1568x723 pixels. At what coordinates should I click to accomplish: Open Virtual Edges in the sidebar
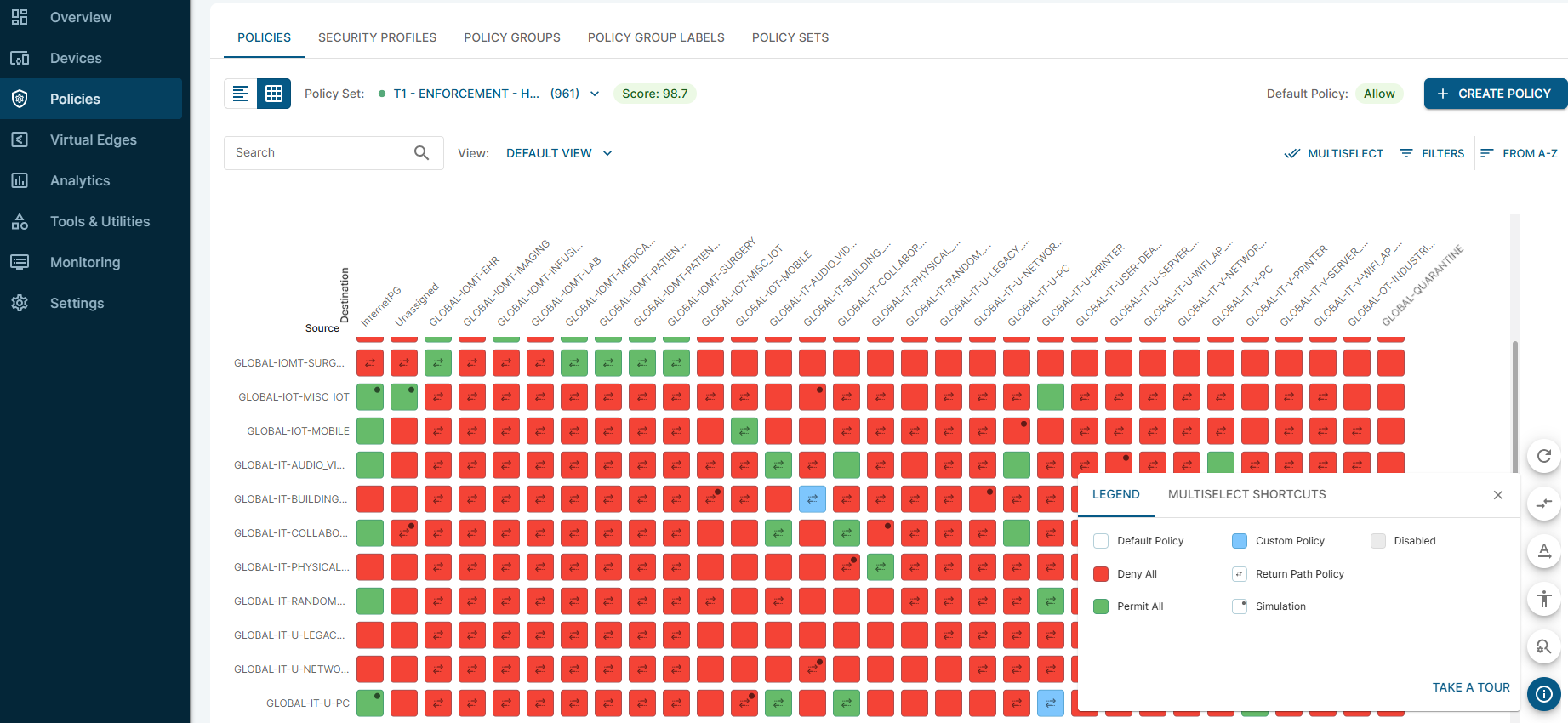[x=92, y=139]
